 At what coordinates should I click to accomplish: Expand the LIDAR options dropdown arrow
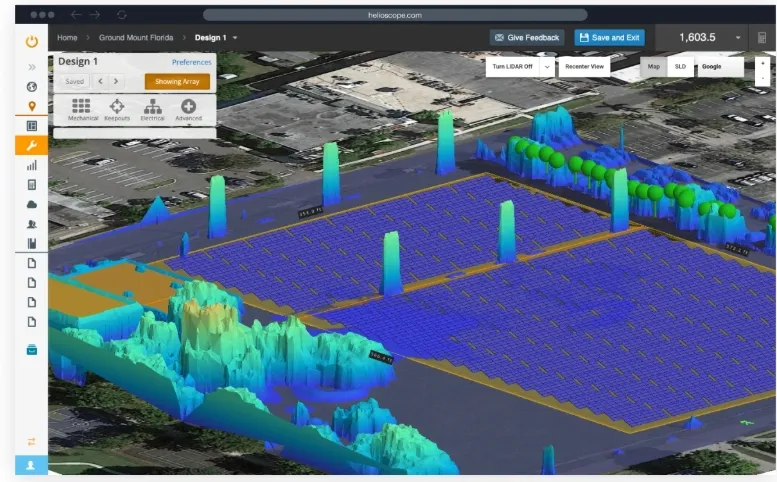coord(547,66)
